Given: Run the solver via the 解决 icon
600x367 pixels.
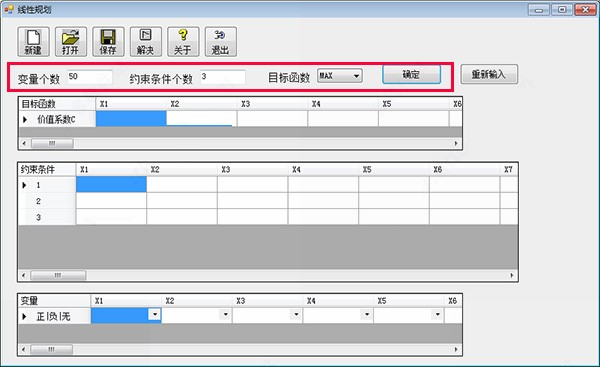Looking at the screenshot, I should [x=146, y=42].
